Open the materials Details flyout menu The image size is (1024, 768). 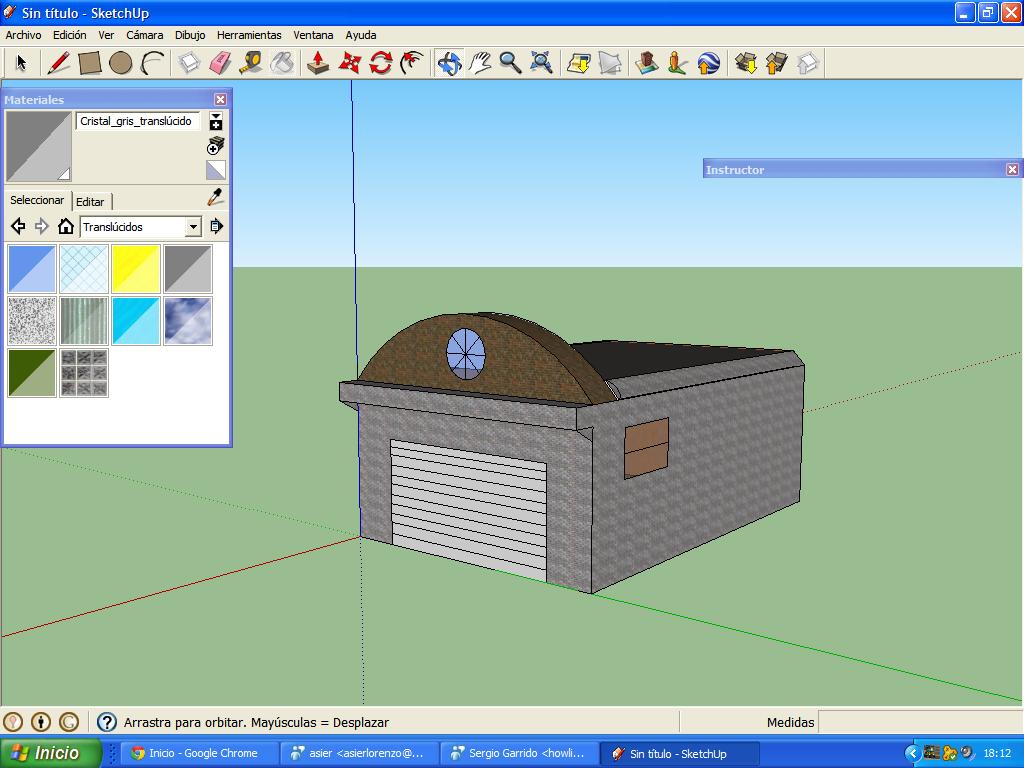[216, 227]
